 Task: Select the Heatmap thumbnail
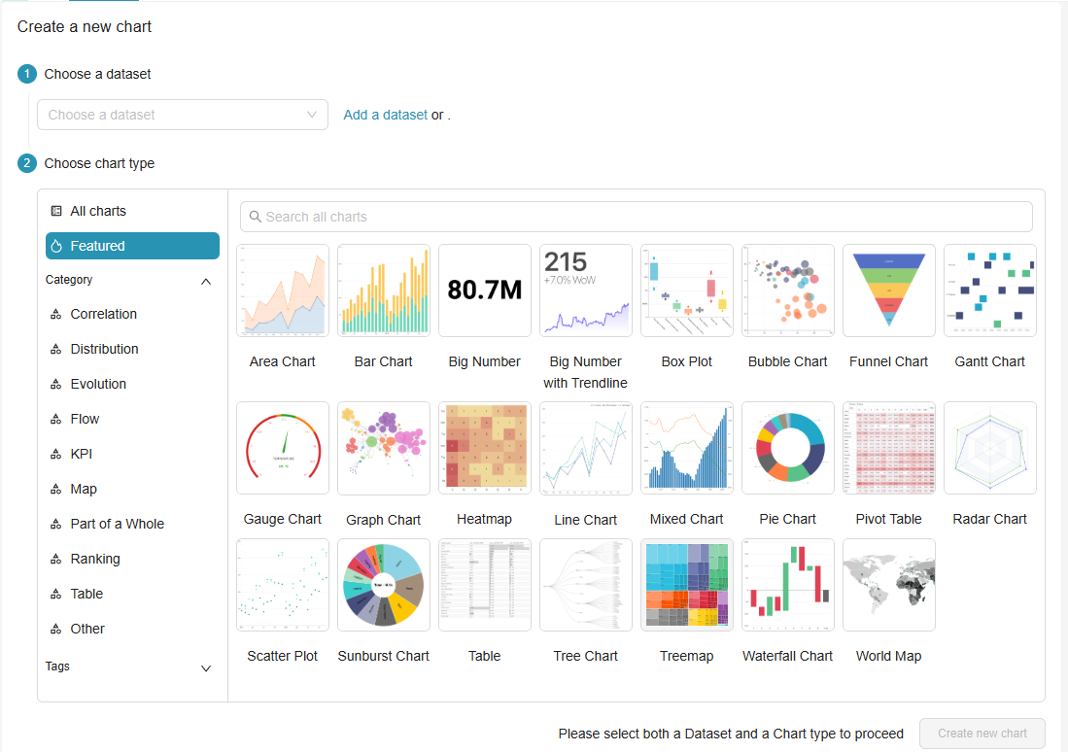click(484, 448)
